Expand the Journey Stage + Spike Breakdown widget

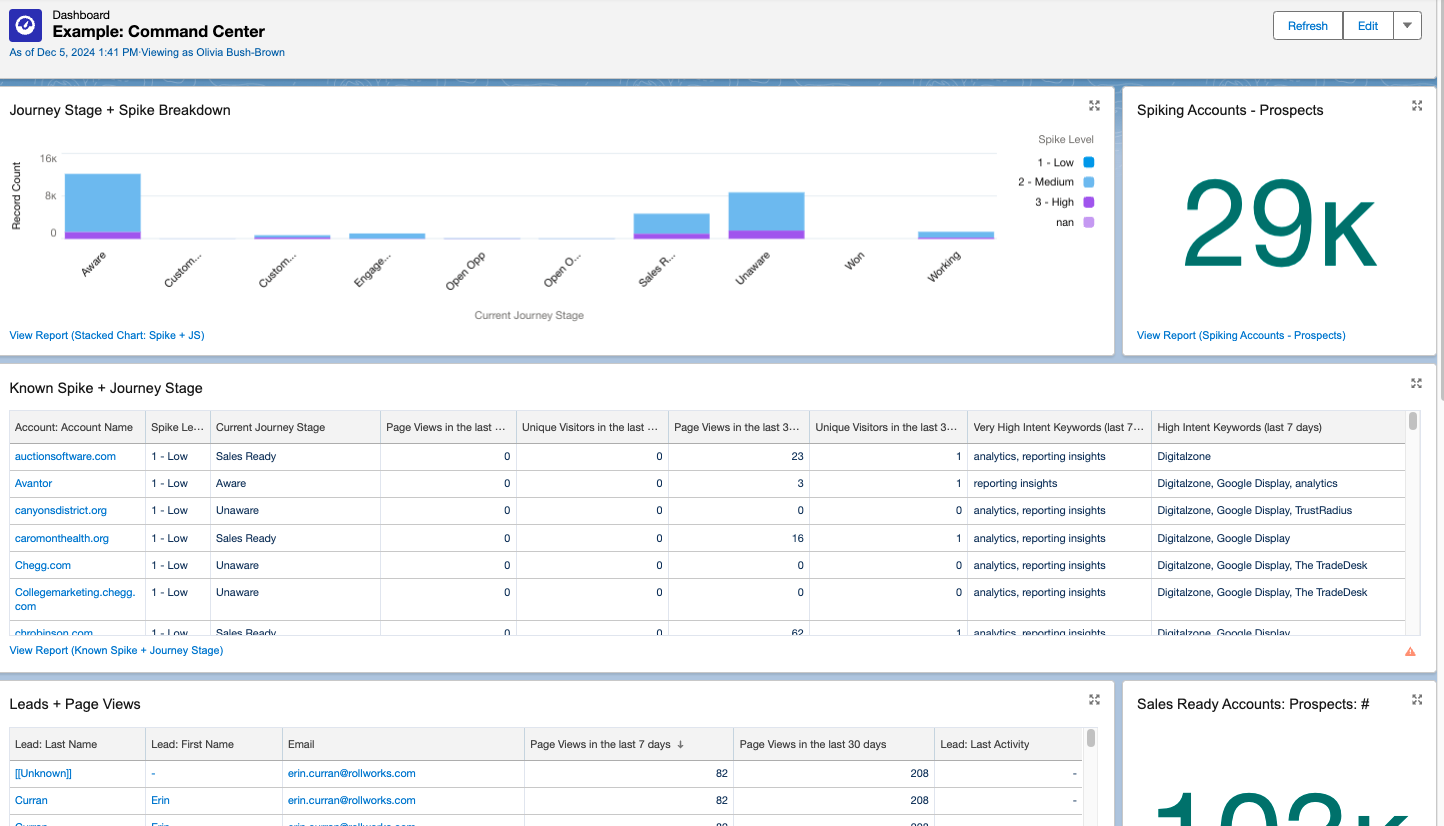click(x=1094, y=106)
